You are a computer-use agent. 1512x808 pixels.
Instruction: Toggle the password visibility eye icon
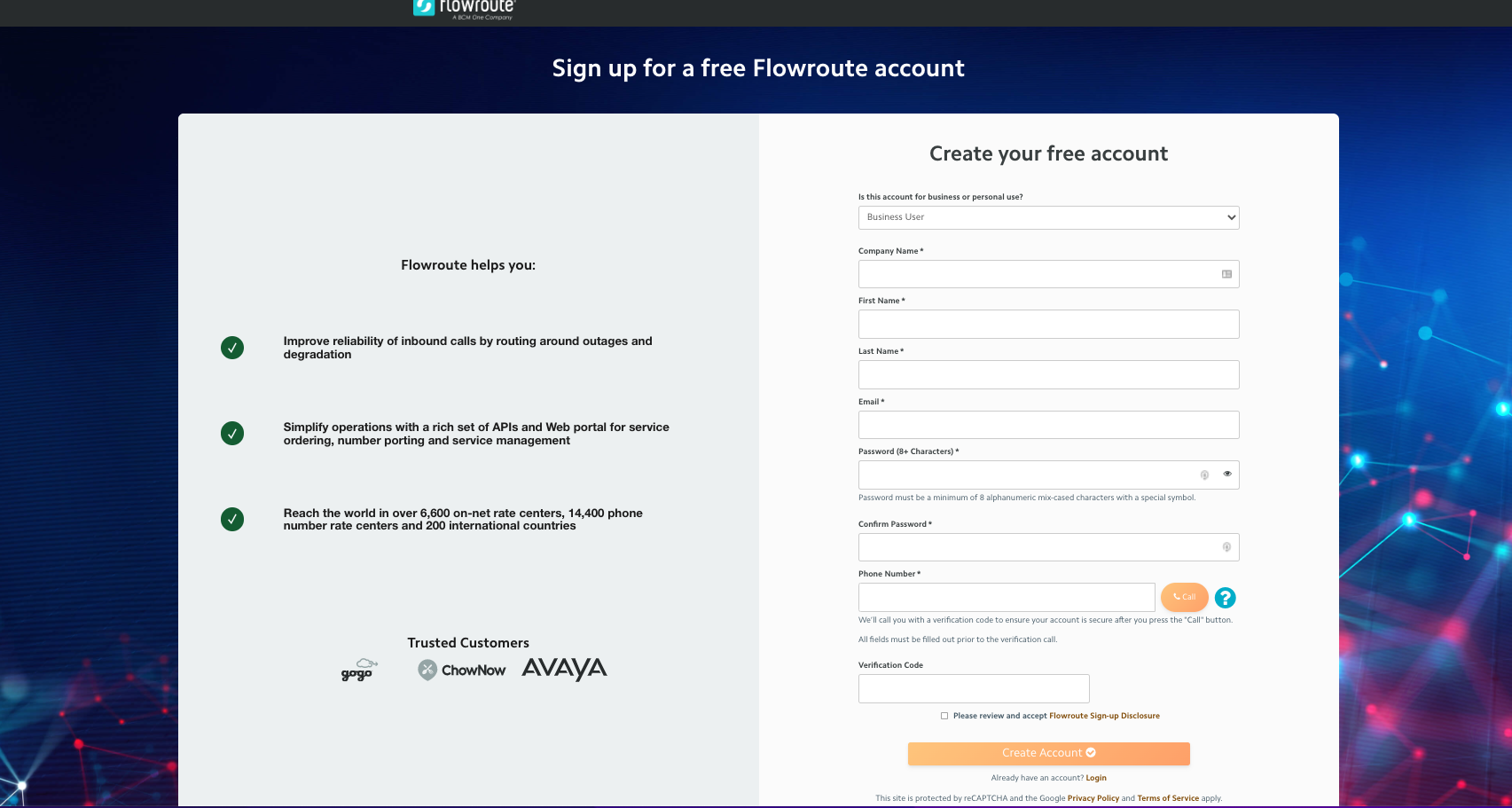pos(1227,474)
